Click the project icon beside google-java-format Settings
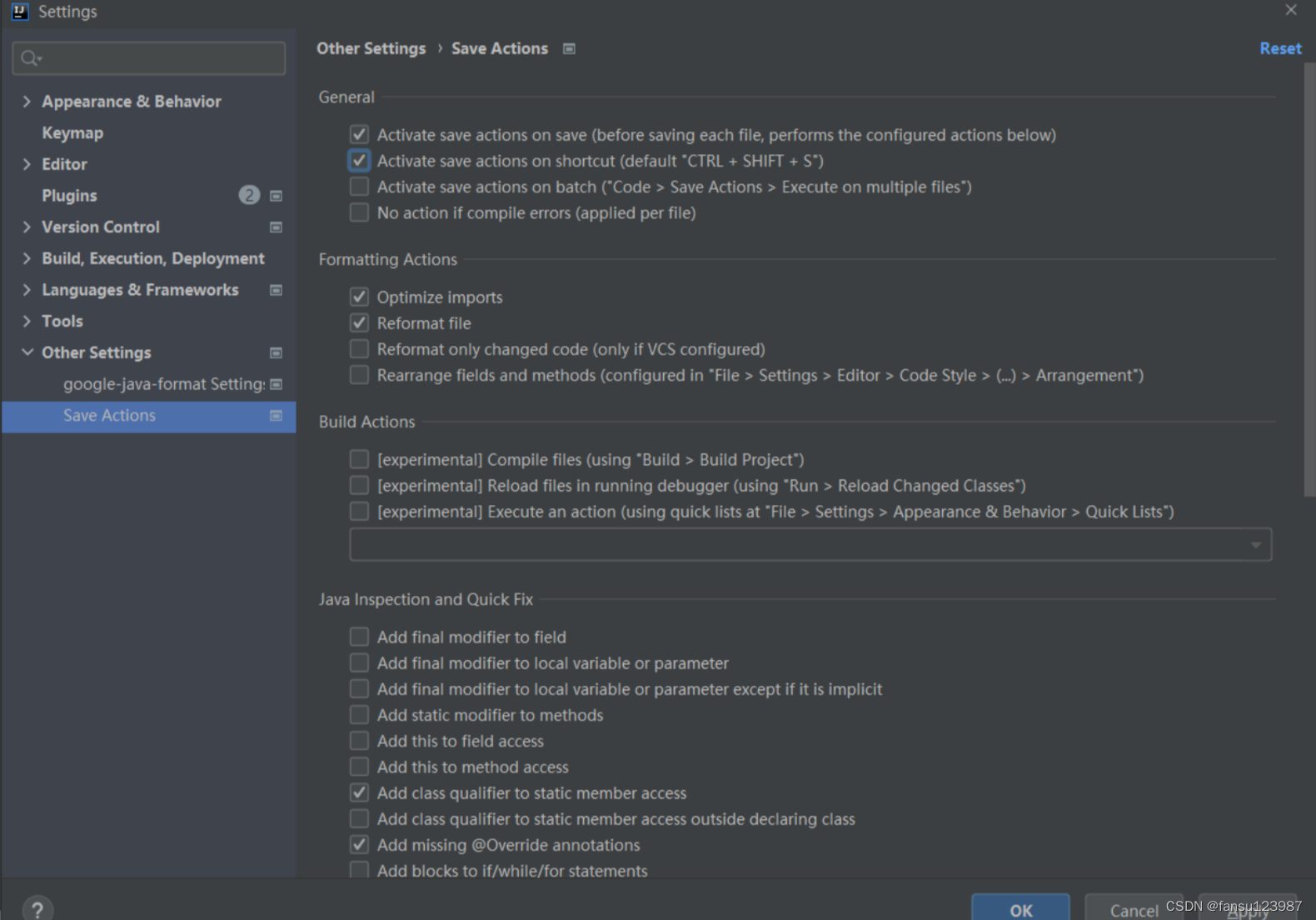The width and height of the screenshot is (1316, 920). pyautogui.click(x=276, y=384)
